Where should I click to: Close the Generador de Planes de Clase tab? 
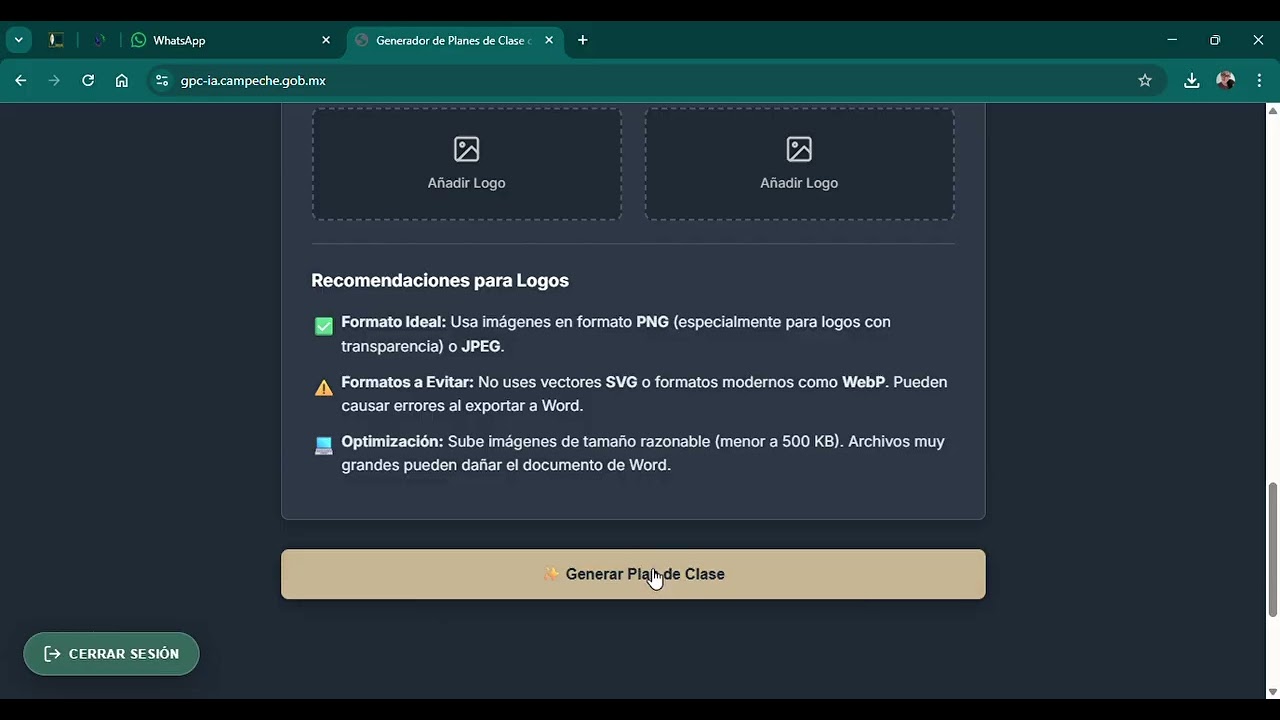548,40
